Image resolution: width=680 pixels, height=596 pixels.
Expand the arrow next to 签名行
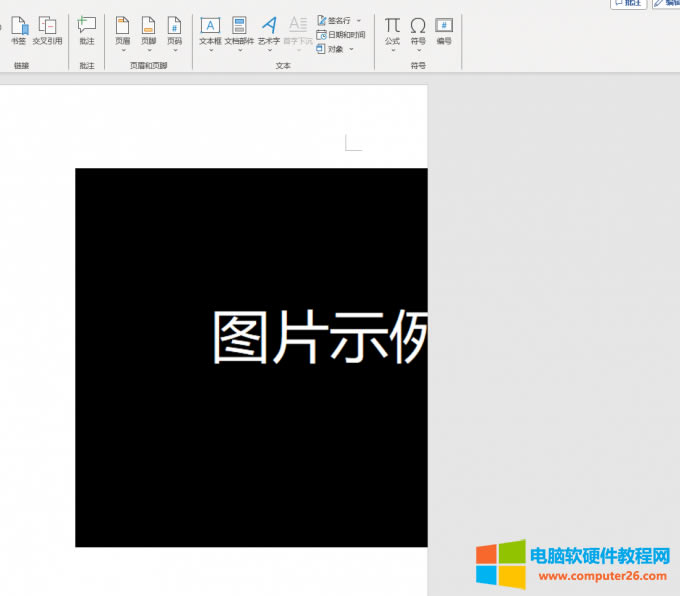[x=359, y=20]
